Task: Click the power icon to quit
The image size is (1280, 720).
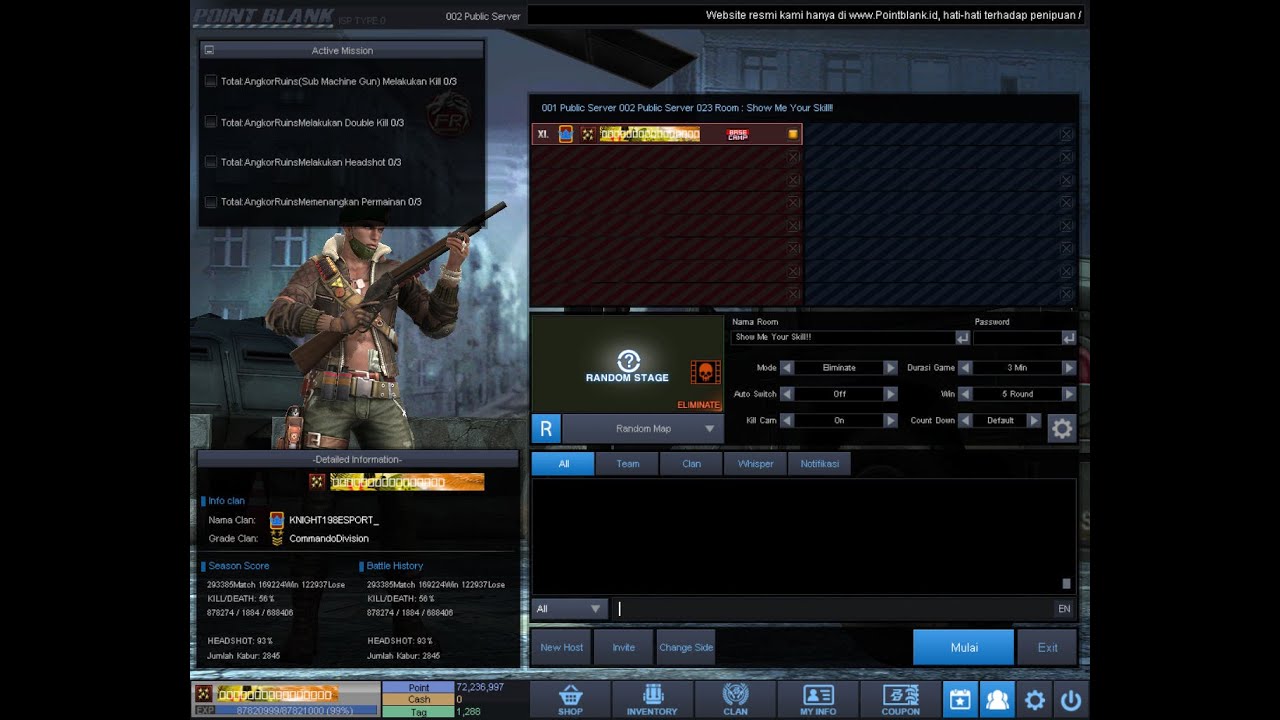Action: click(1071, 700)
